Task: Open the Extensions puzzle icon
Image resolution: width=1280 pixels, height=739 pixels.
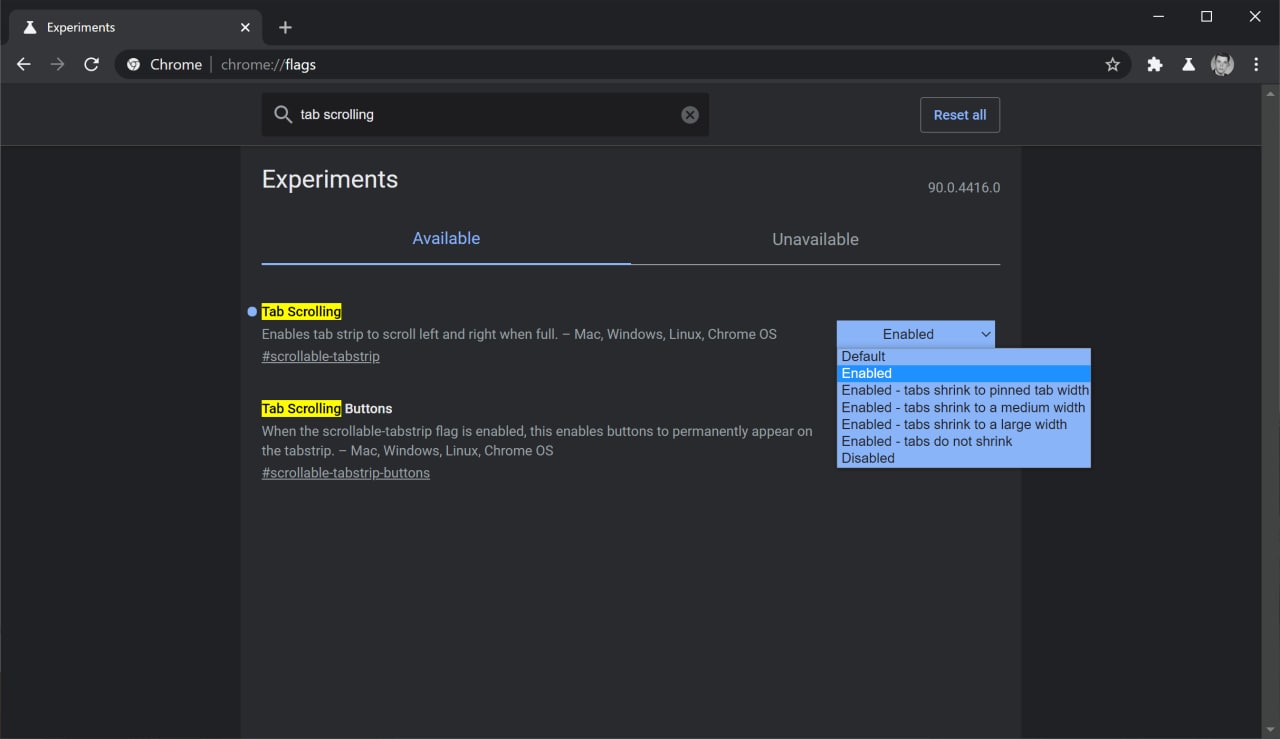Action: click(x=1155, y=64)
